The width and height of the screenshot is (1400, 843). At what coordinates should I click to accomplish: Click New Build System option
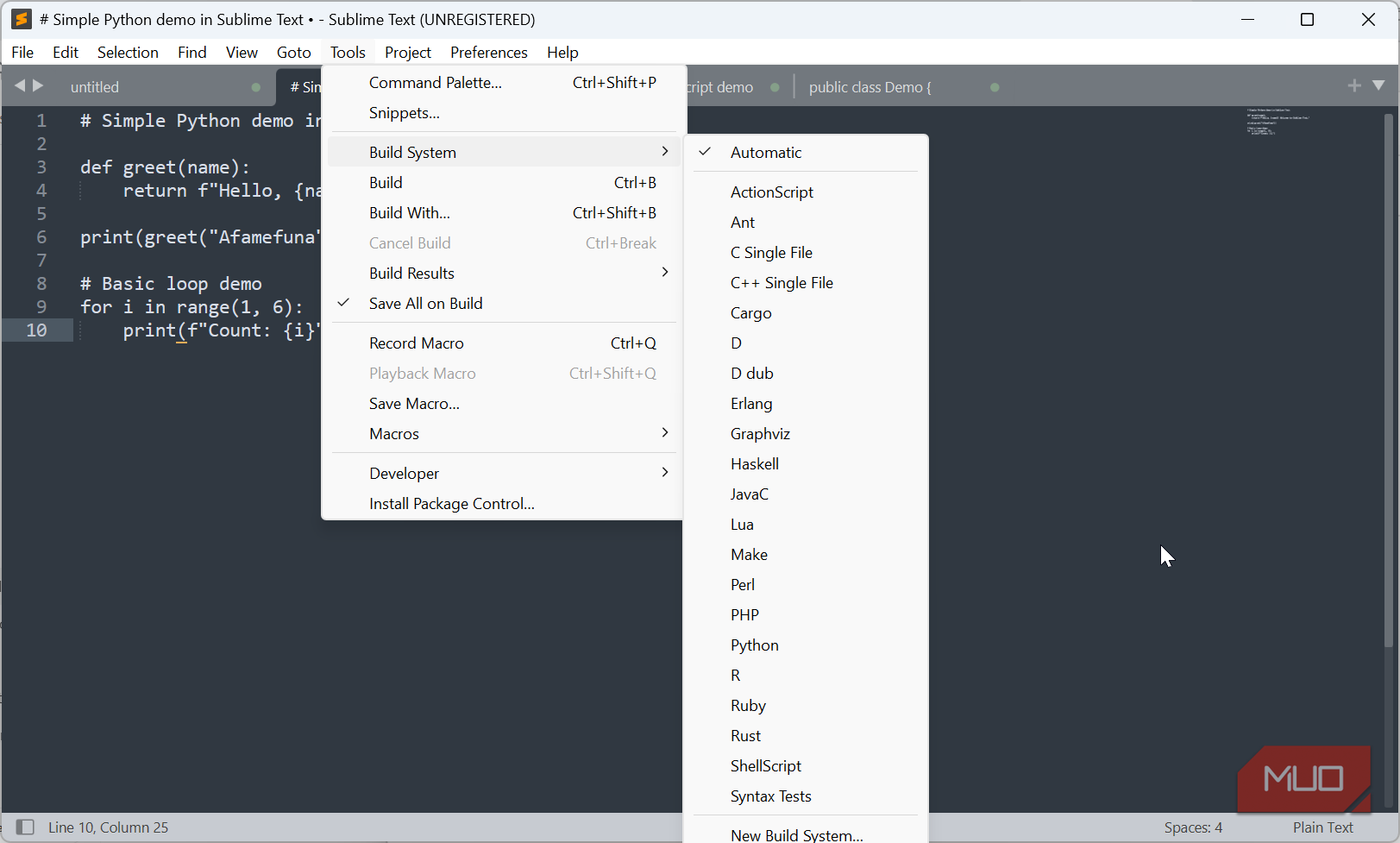(x=806, y=834)
